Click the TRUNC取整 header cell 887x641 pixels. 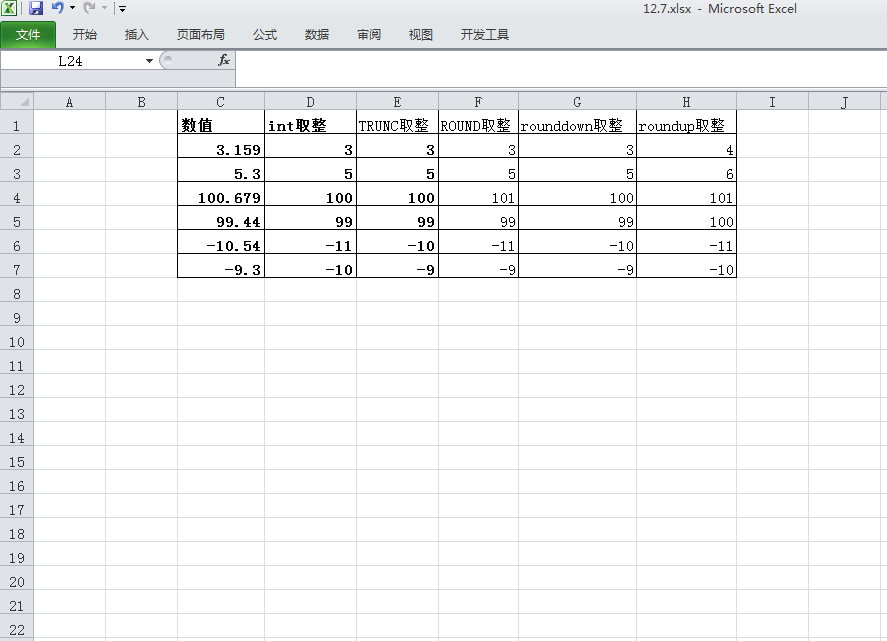pos(398,122)
